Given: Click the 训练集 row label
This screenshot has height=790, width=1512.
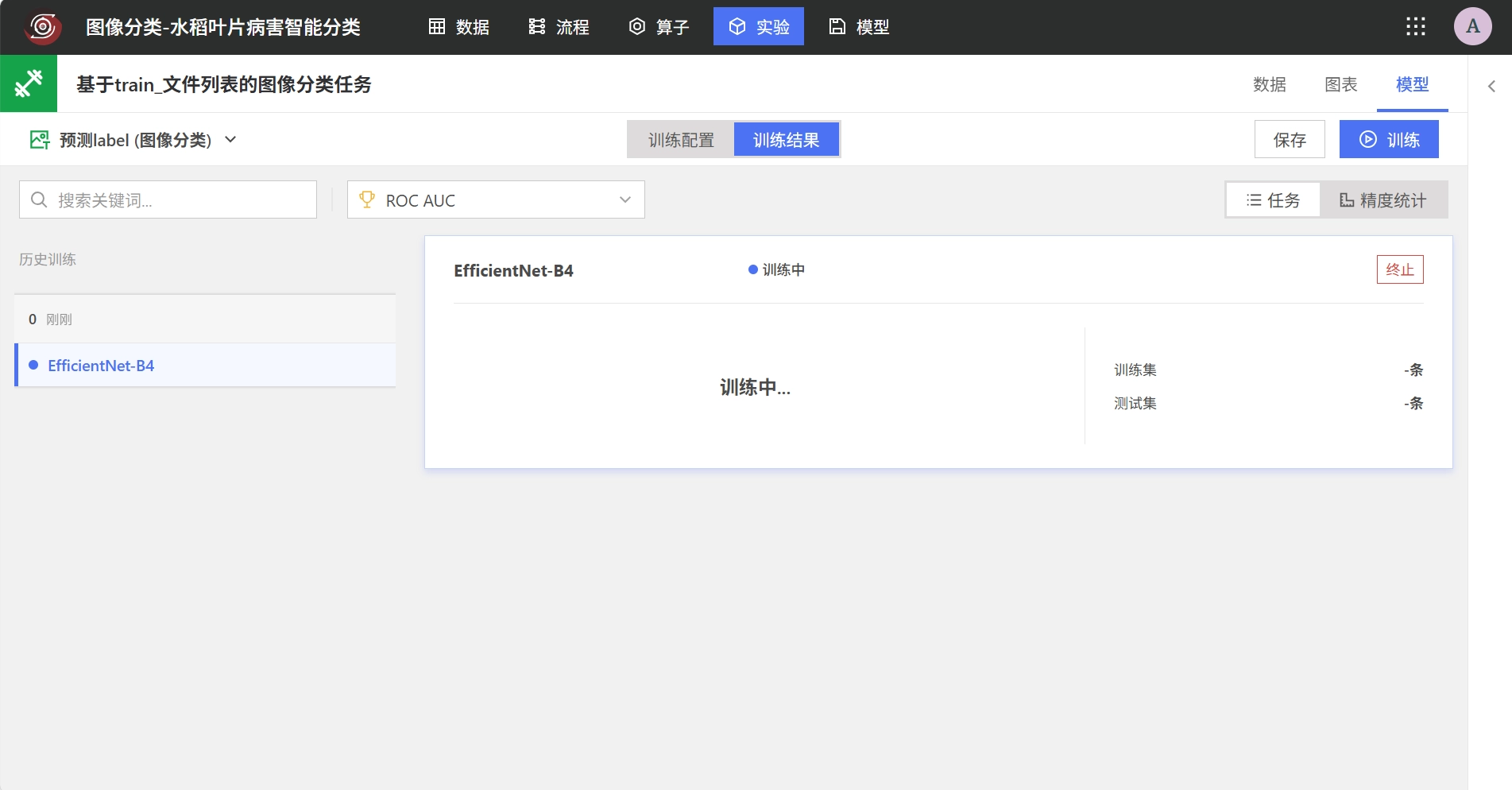Looking at the screenshot, I should pos(1135,370).
